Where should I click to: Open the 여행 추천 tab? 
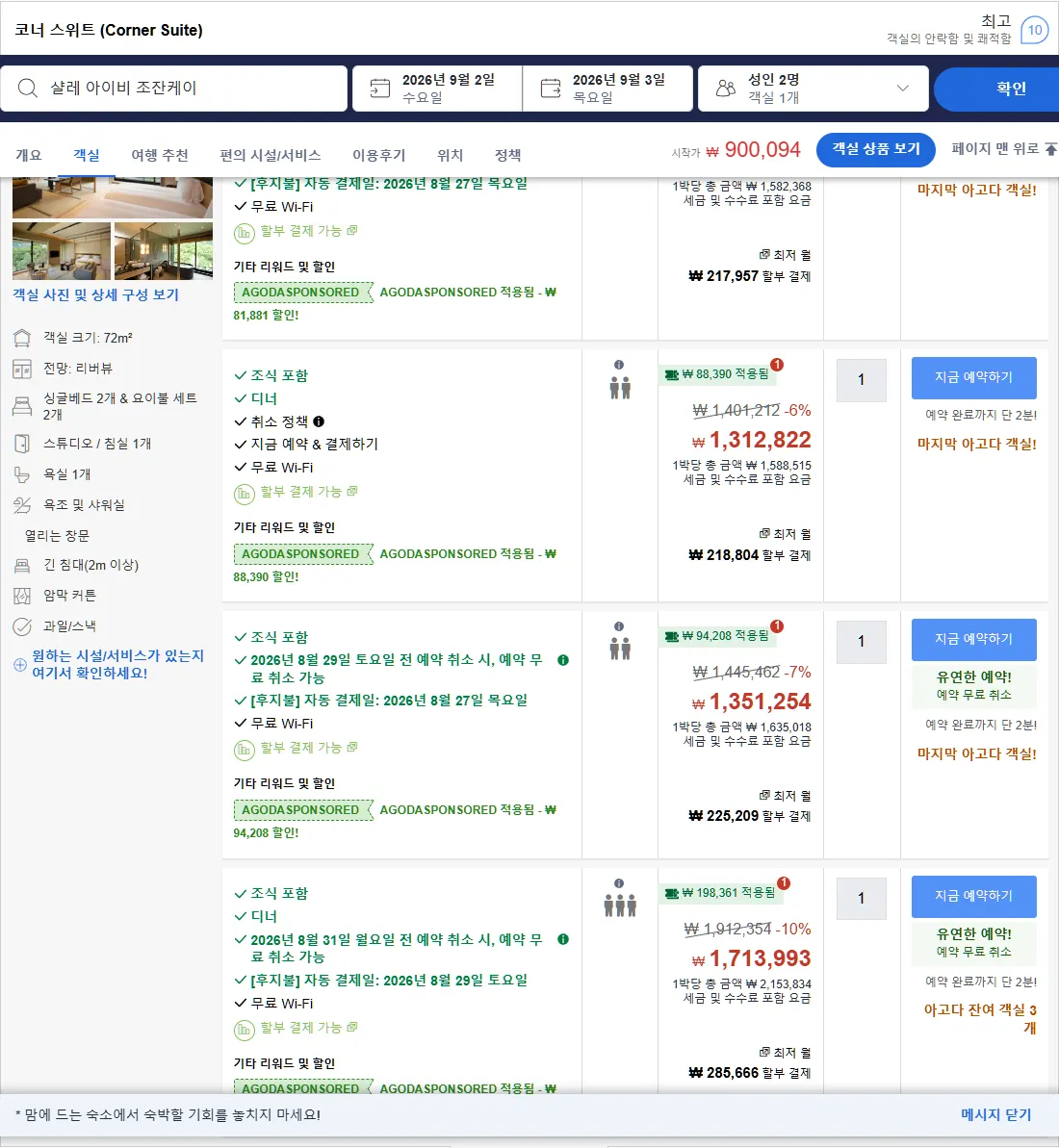pos(160,155)
